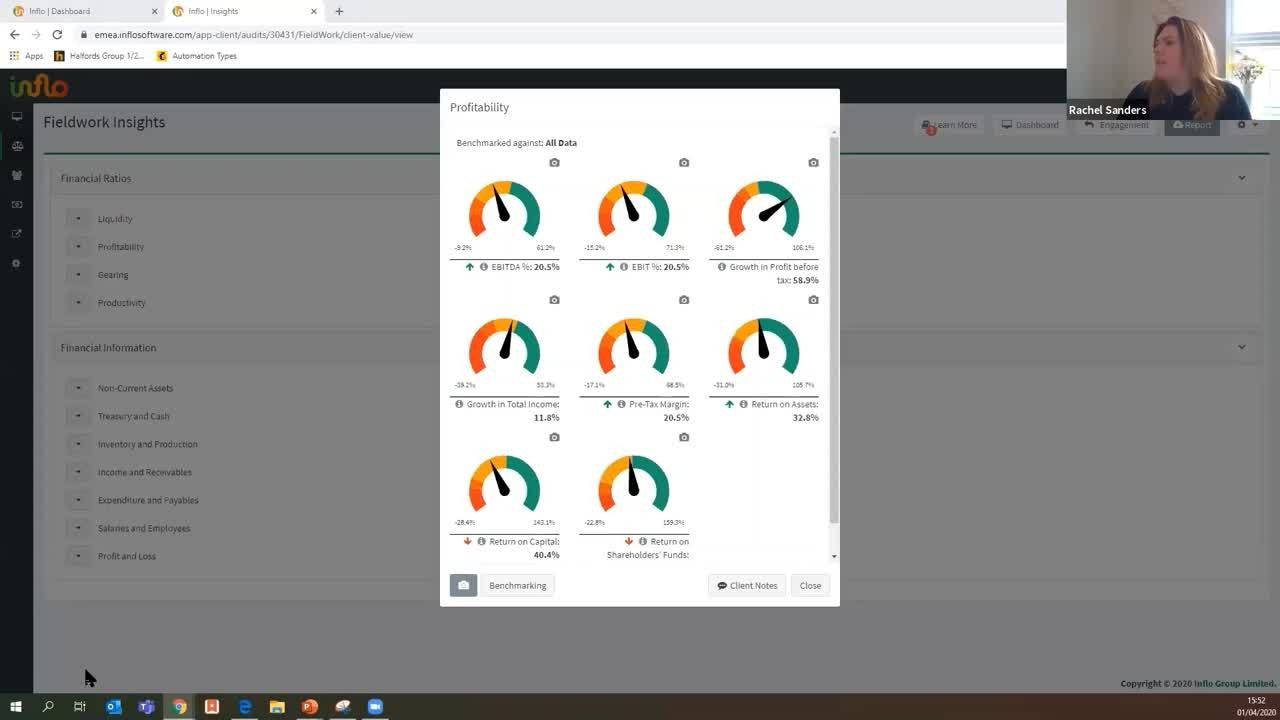
Task: Click info icon beside Growth in Total Income
Action: pos(460,404)
